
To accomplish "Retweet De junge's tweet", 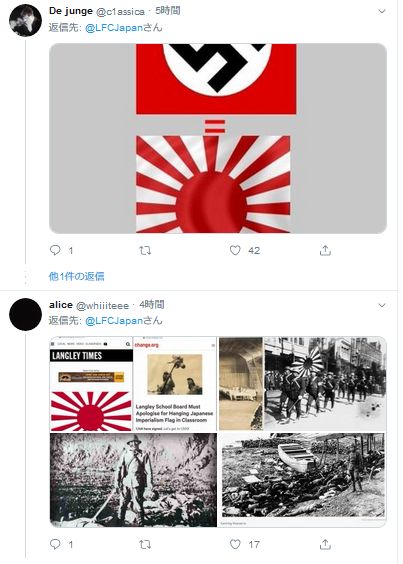I will 145,250.
